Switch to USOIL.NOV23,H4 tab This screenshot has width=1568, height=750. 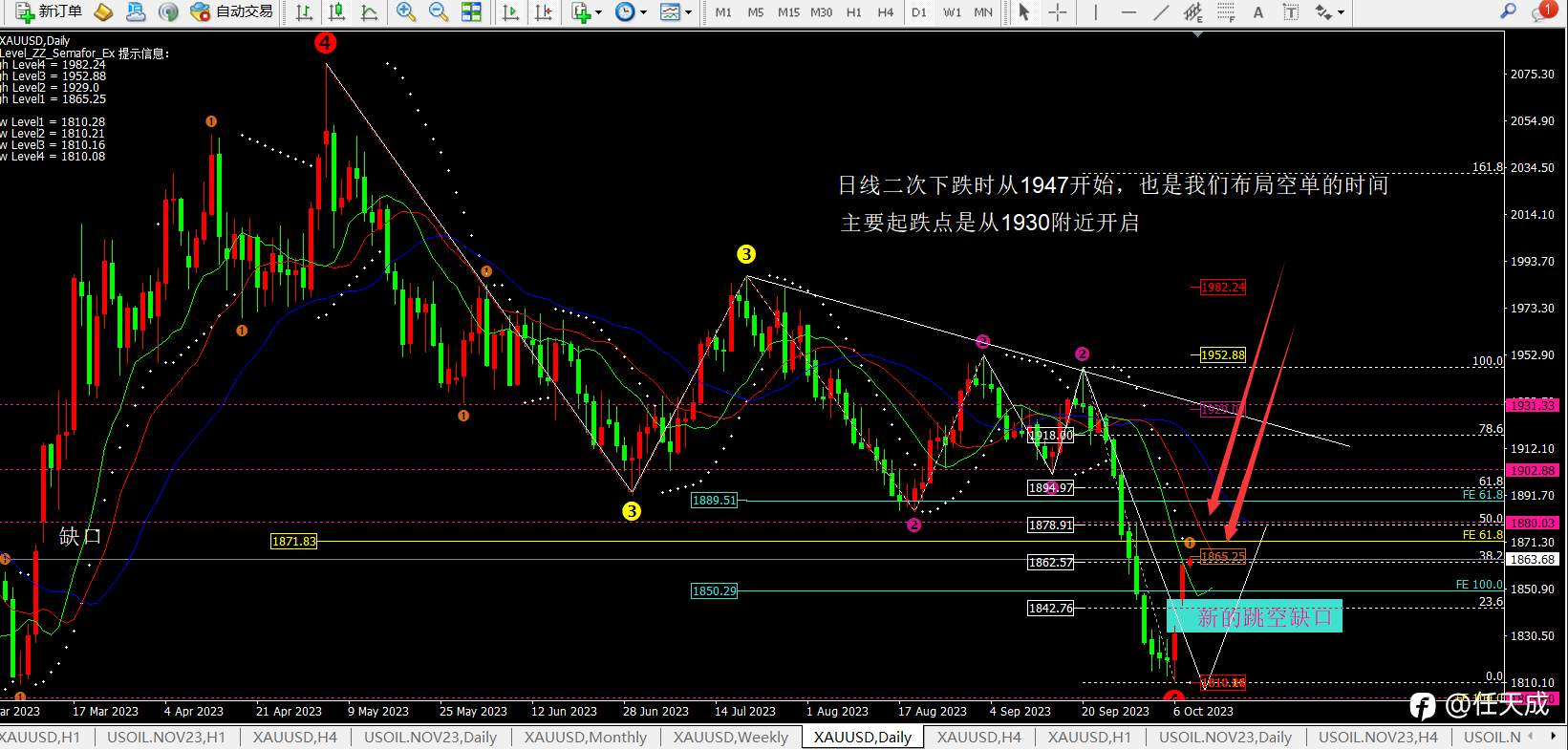coord(1378,737)
